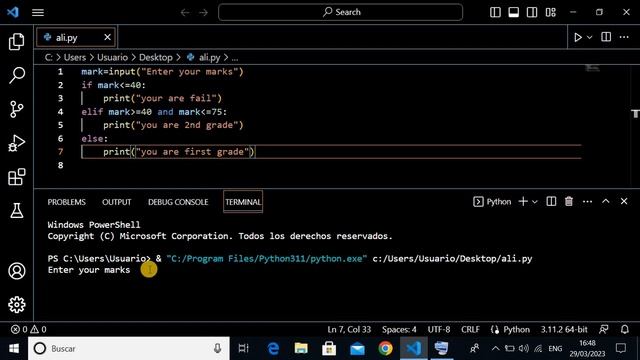Go back with the left arrow
Viewport: 640px width, 360px height.
point(185,13)
